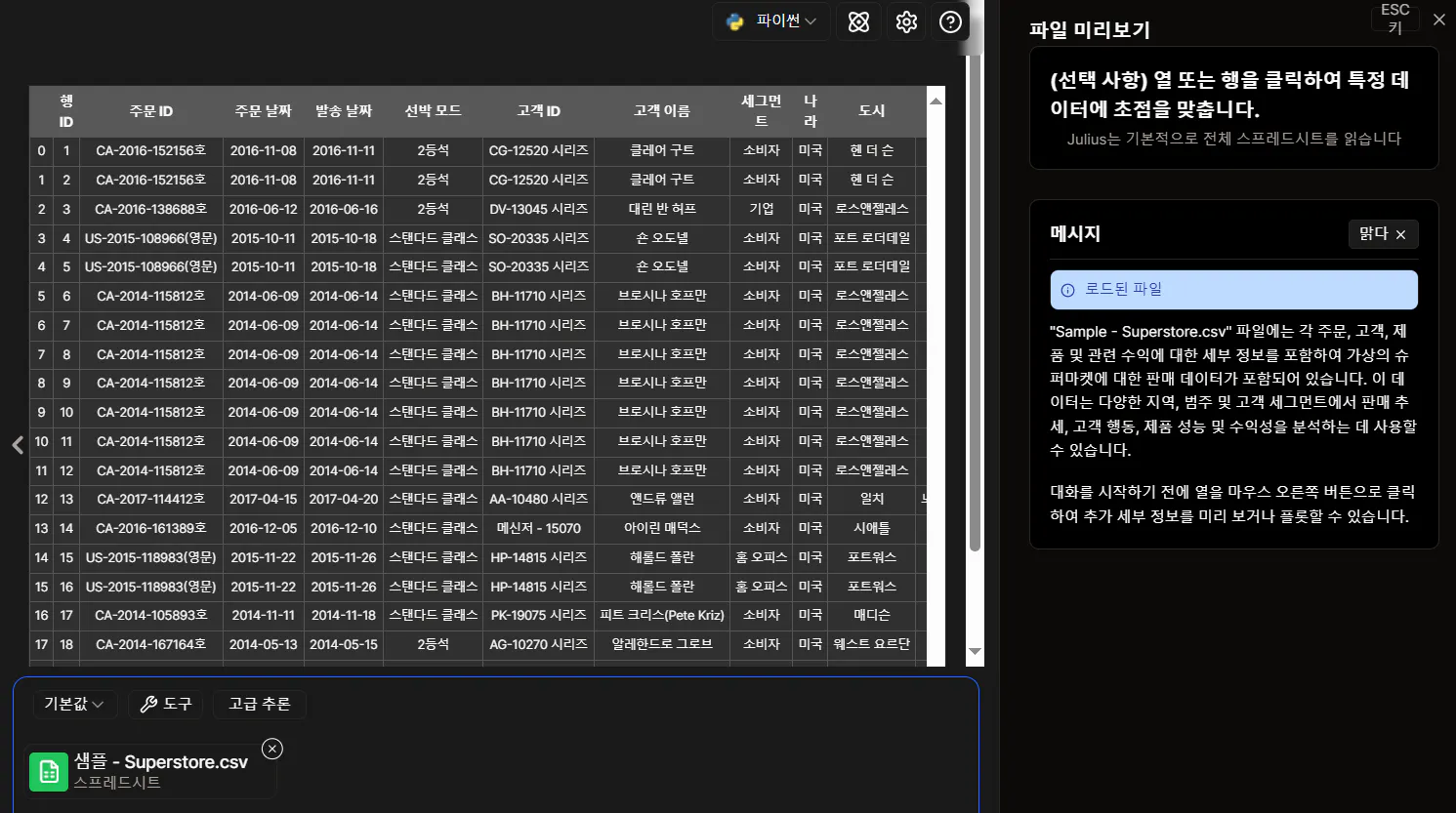The width and height of the screenshot is (1456, 813).
Task: Clear messages with the 맑다 button
Action: (x=1383, y=234)
